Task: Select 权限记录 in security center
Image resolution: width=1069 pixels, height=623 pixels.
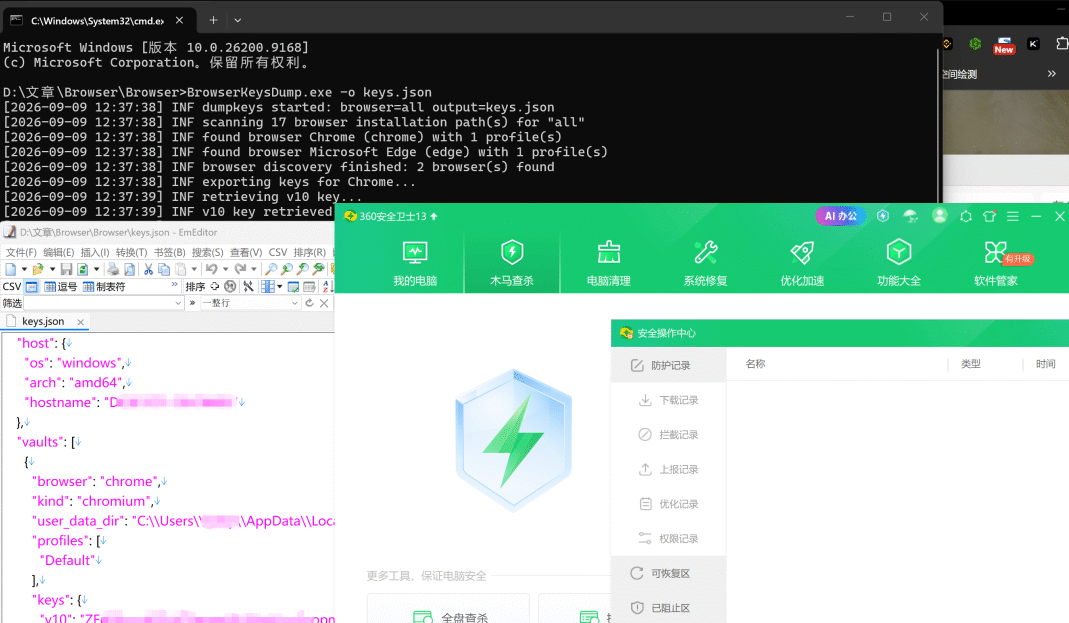Action: coord(668,538)
